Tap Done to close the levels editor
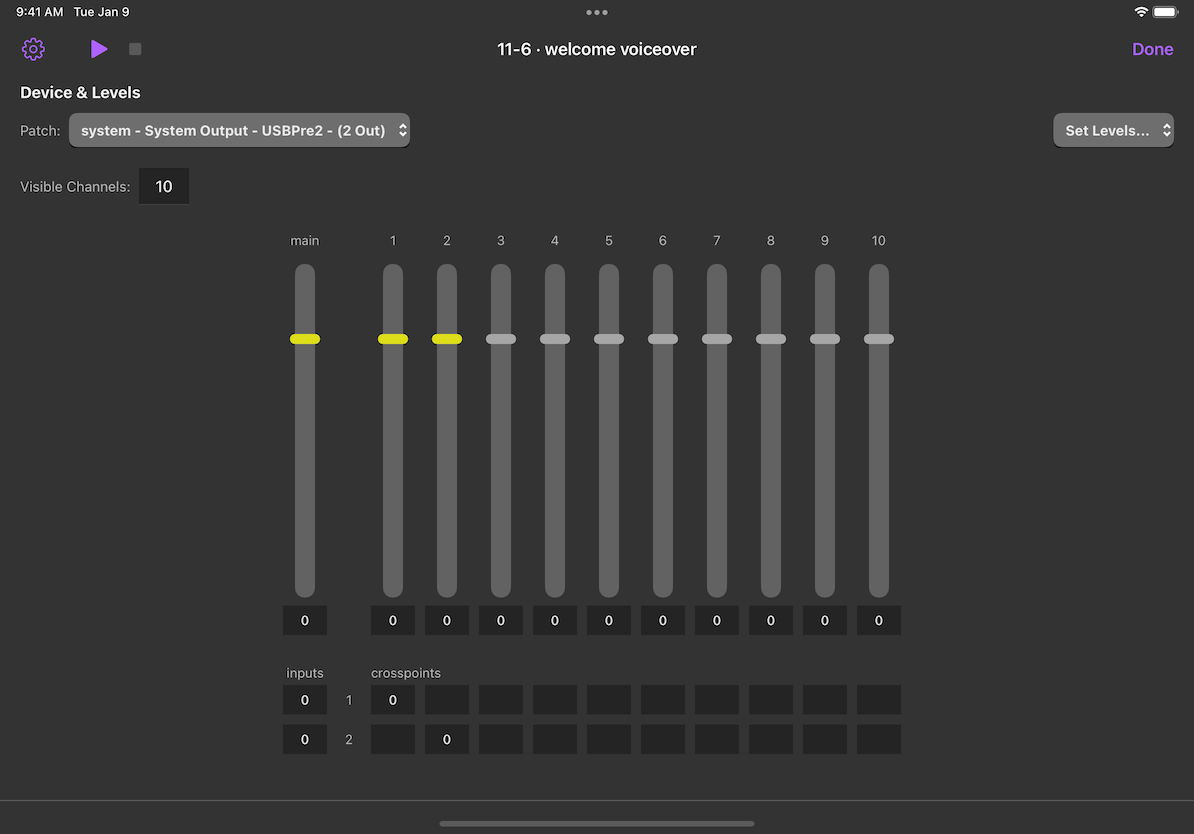The width and height of the screenshot is (1194, 834). (1152, 48)
